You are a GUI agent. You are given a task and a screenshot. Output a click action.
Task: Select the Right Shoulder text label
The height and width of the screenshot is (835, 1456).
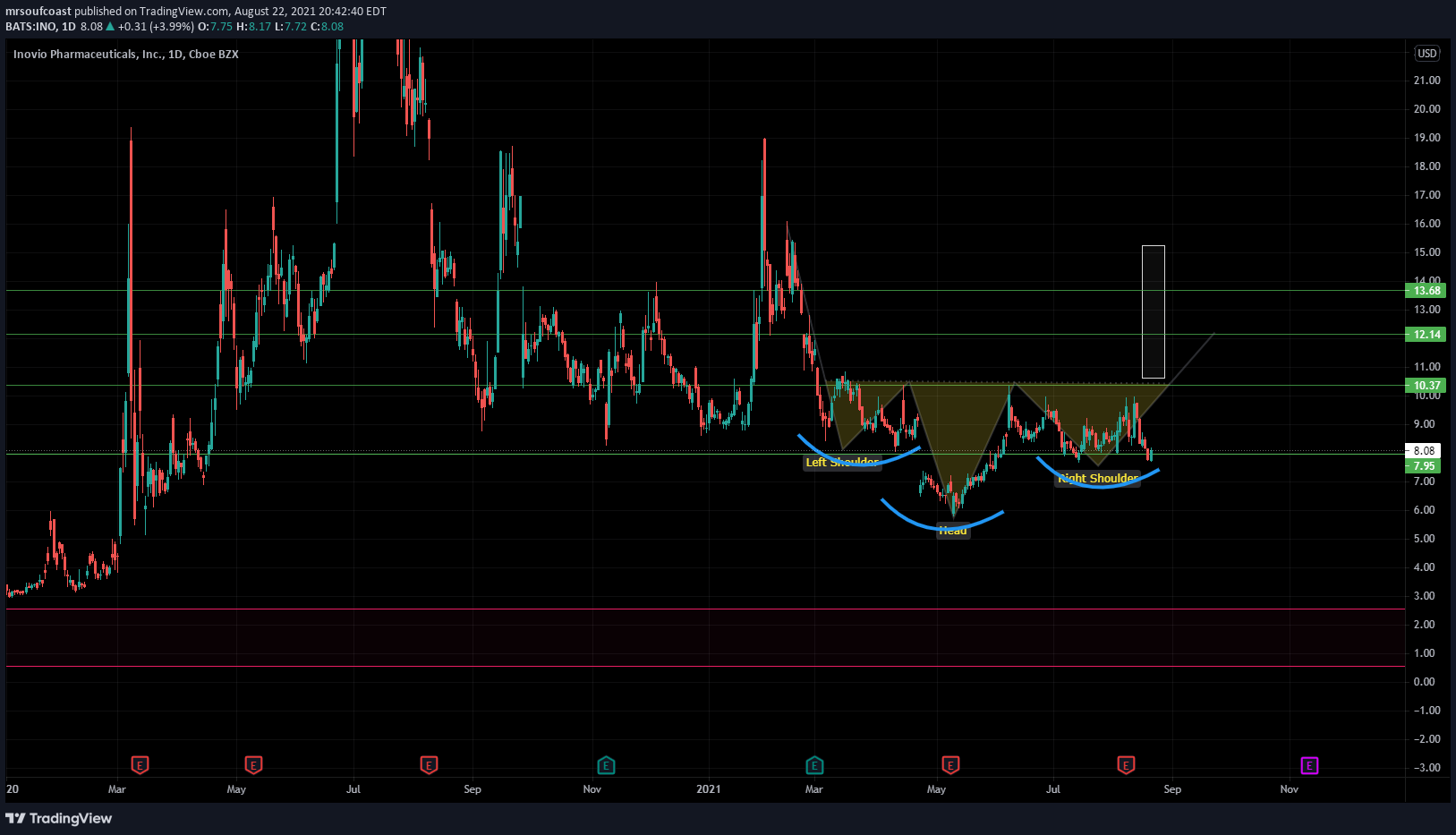coord(1098,479)
